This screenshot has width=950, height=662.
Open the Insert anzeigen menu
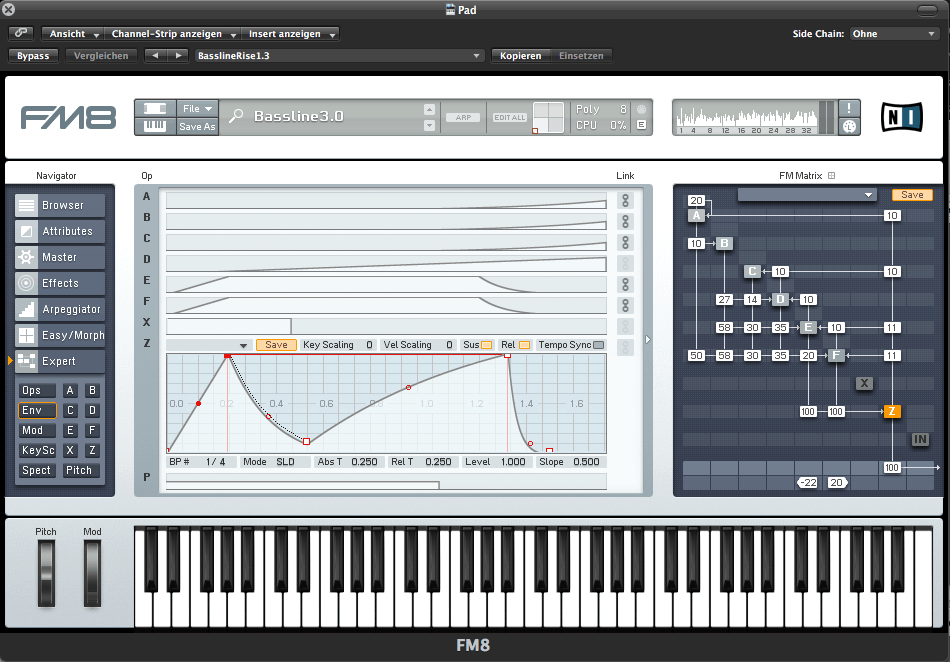tap(290, 33)
